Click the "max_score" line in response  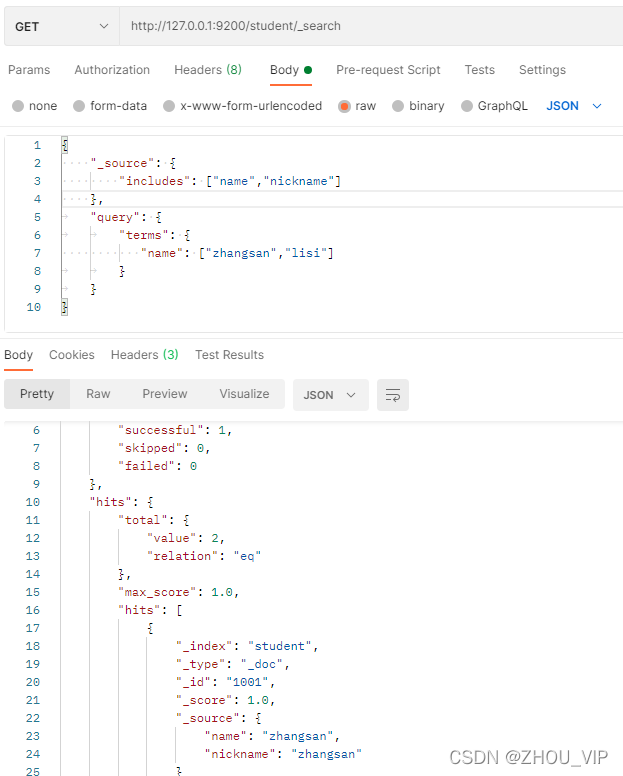click(179, 592)
